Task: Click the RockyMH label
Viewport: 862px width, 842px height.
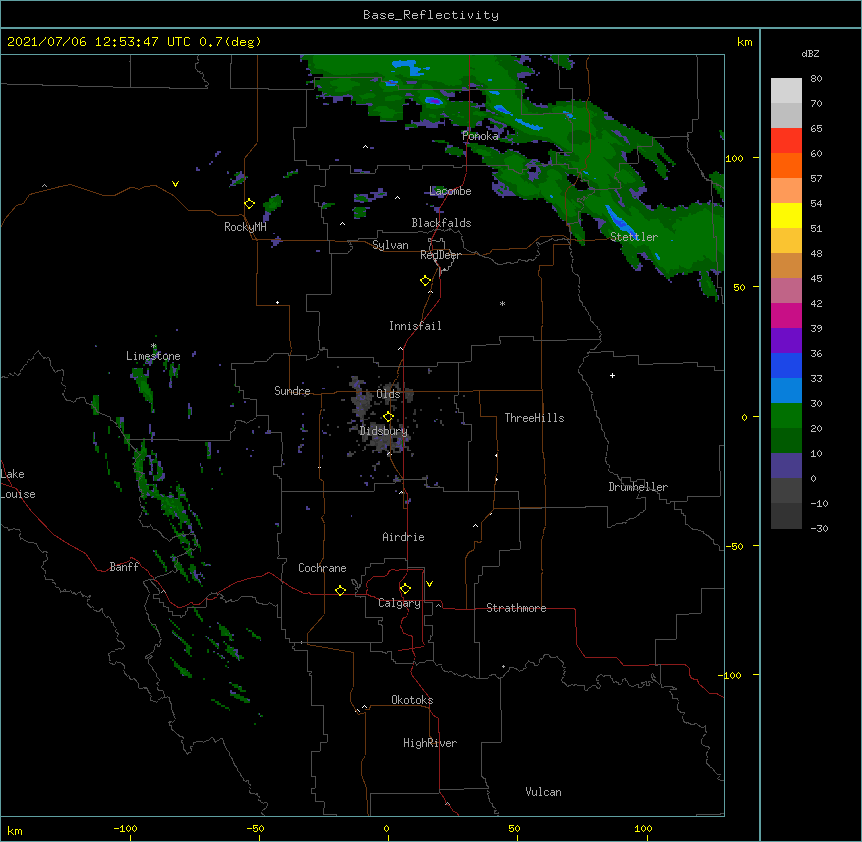Action: tap(245, 227)
